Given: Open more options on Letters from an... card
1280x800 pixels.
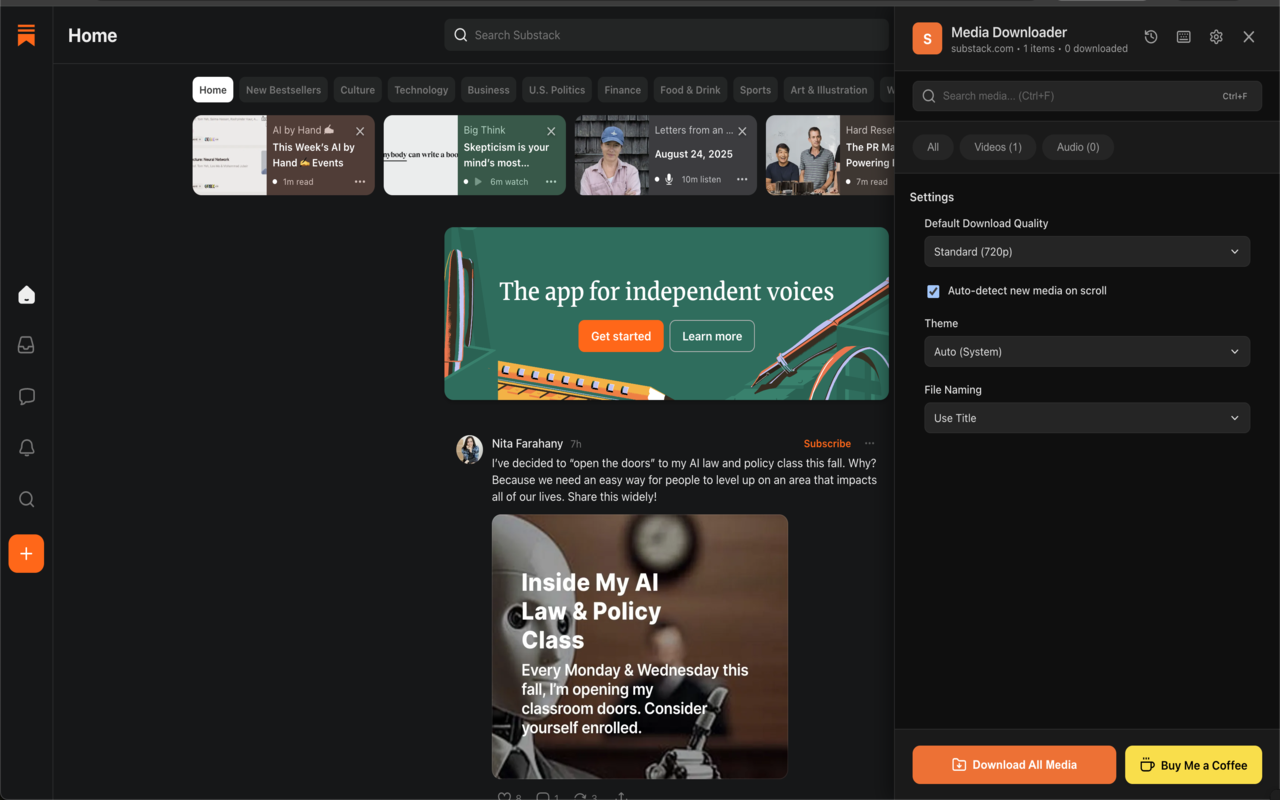Looking at the screenshot, I should tap(742, 180).
